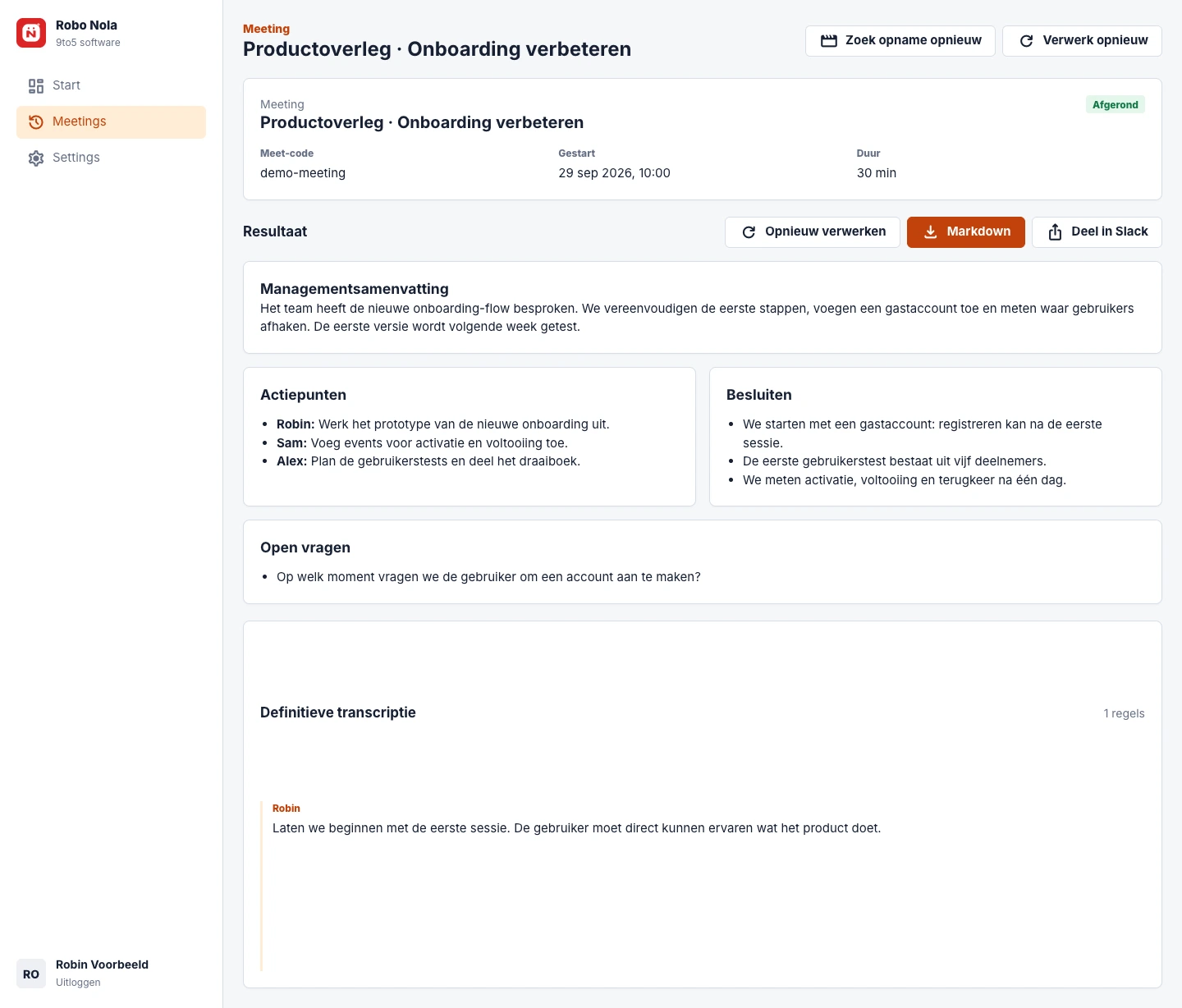Click the refresh icon on Verwerk opnieuw
This screenshot has width=1182, height=1008.
[1026, 41]
